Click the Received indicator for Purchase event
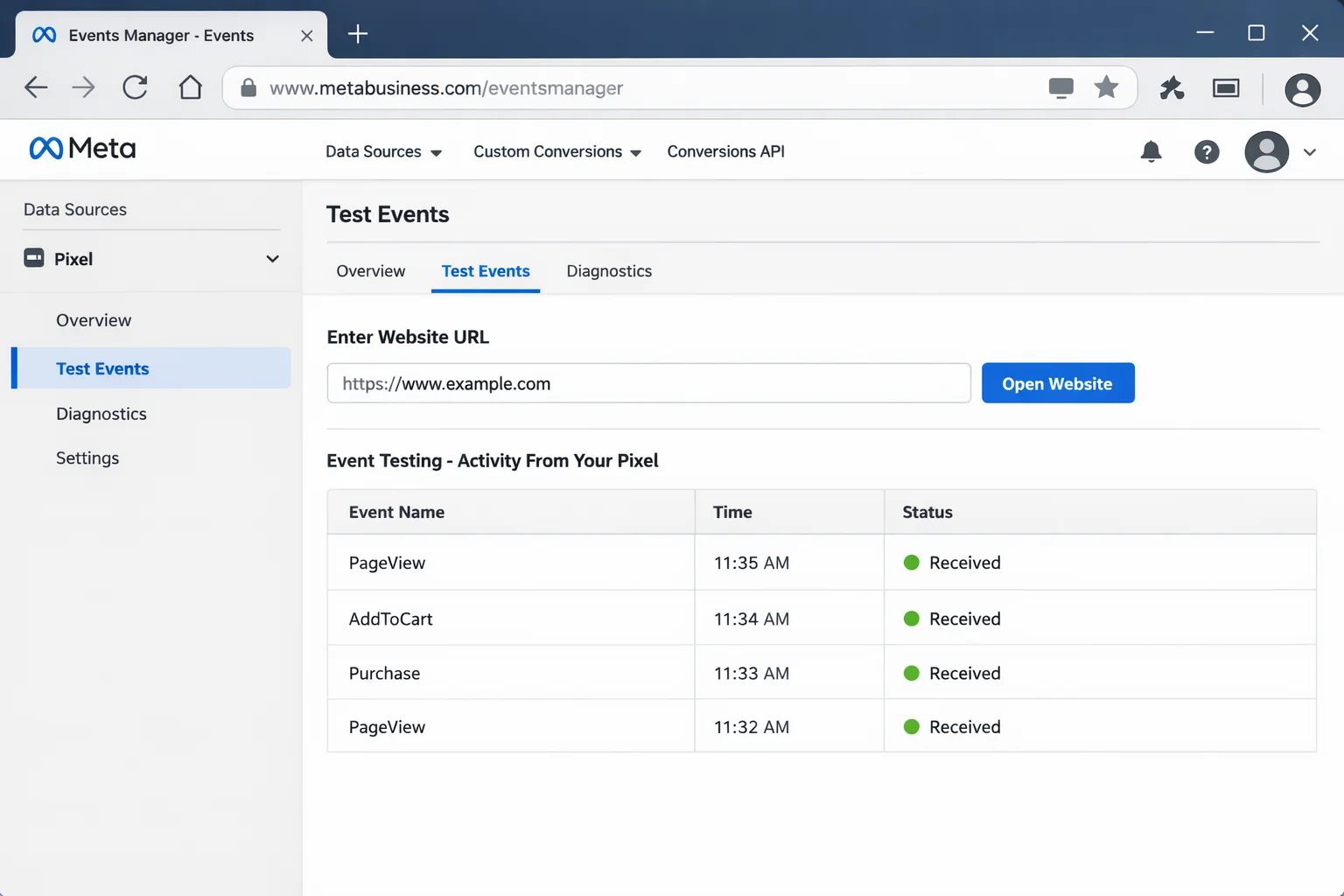The width and height of the screenshot is (1344, 896). pyautogui.click(x=913, y=673)
